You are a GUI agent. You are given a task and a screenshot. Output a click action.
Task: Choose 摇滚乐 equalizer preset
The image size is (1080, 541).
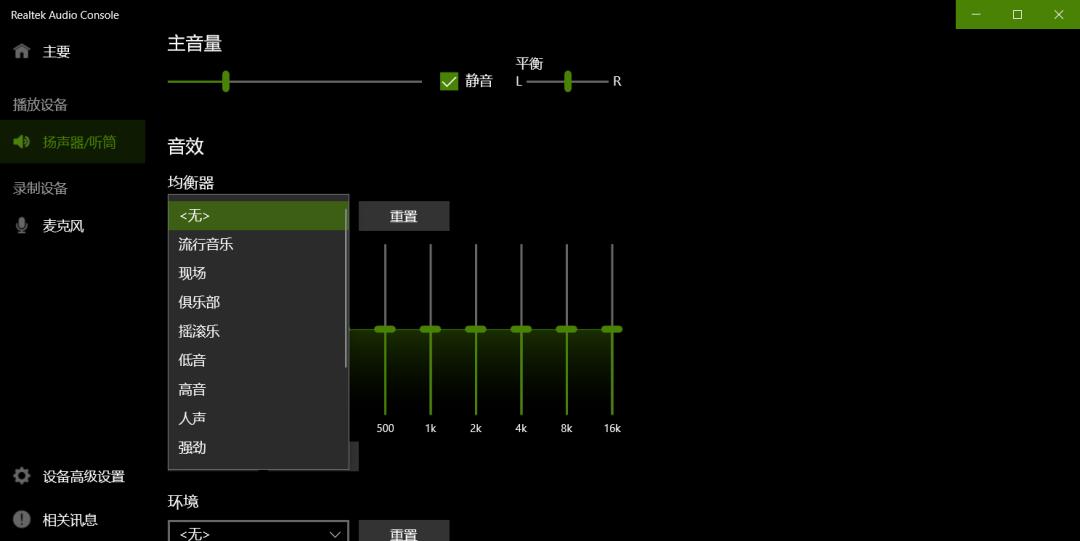click(258, 331)
